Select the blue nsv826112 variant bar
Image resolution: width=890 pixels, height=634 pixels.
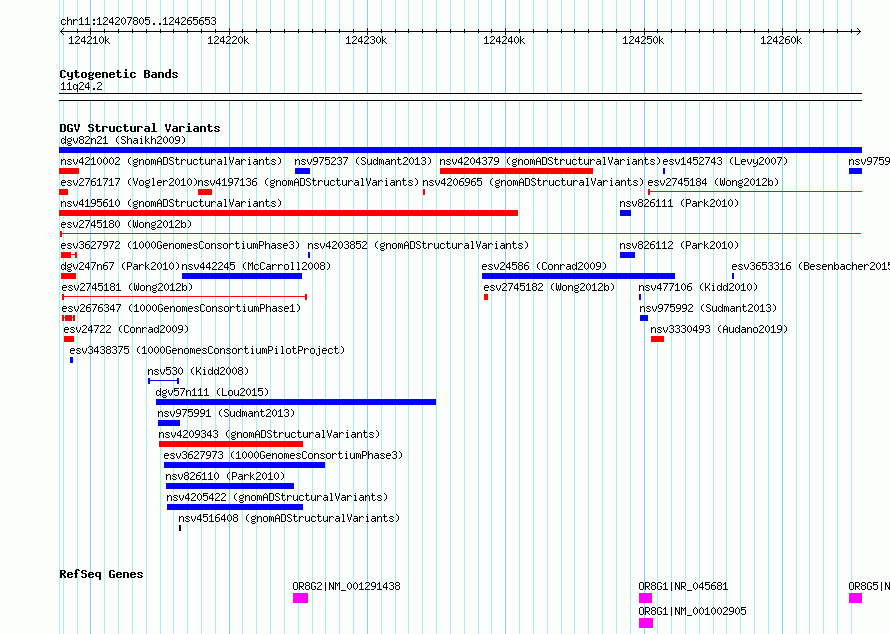[628, 255]
